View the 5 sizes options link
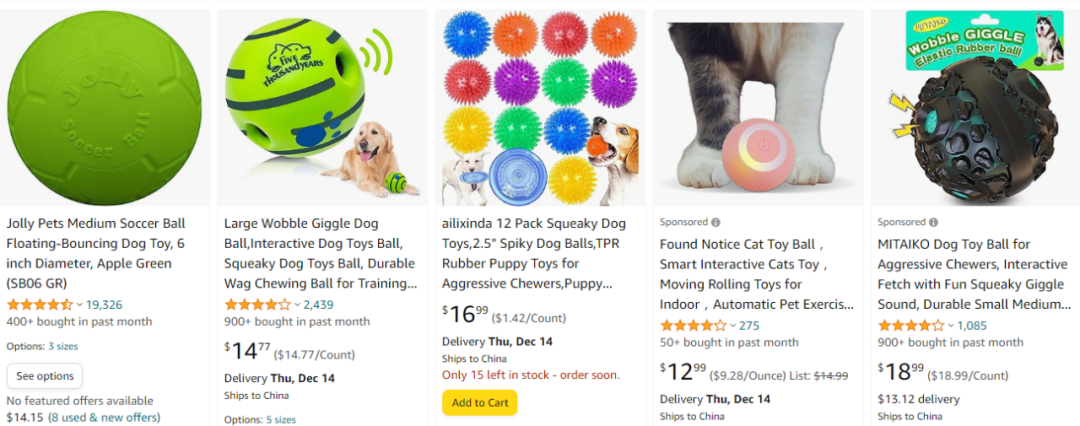 [x=281, y=419]
